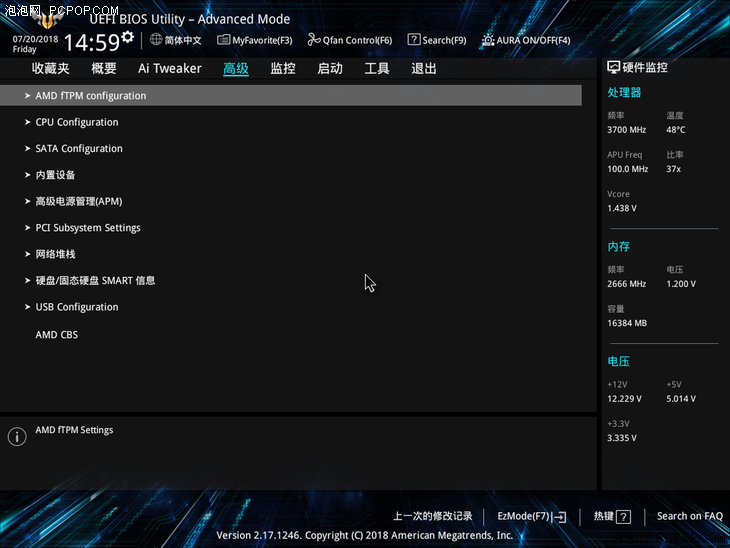Click the 硬件监控 panel title
The height and width of the screenshot is (548, 730).
[645, 68]
